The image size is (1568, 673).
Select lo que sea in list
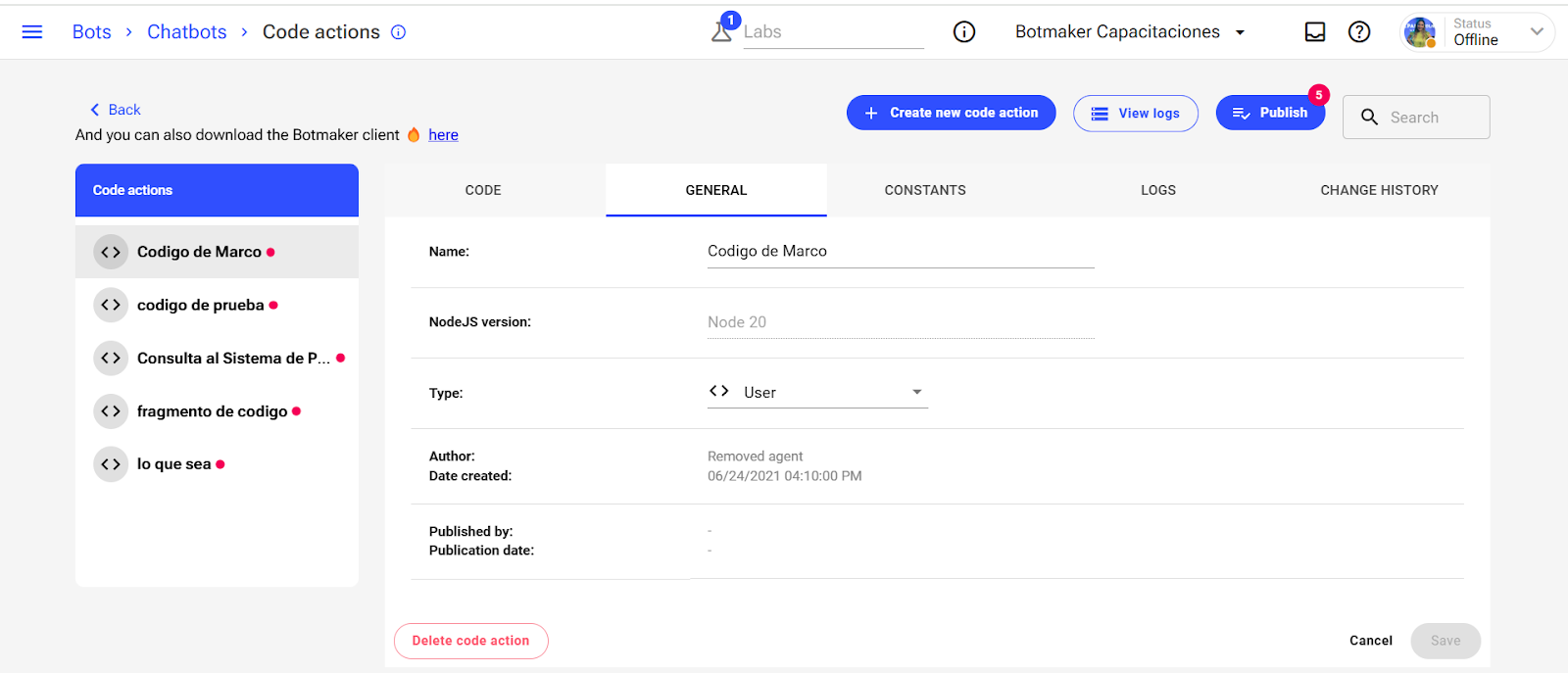pos(217,464)
